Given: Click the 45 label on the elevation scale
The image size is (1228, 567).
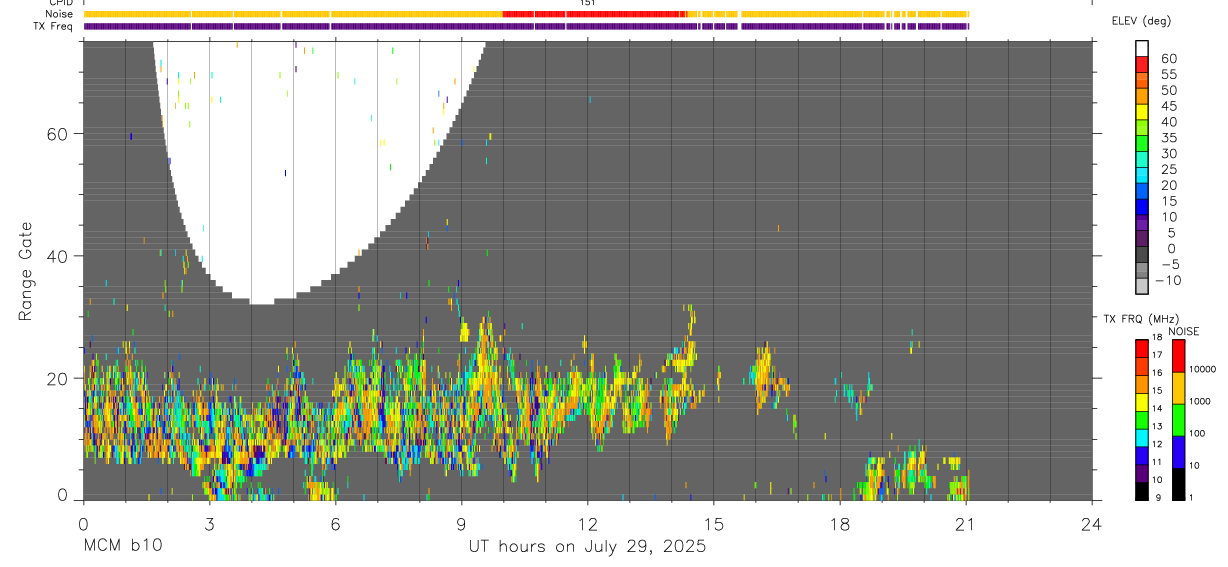Looking at the screenshot, I should point(1168,106).
